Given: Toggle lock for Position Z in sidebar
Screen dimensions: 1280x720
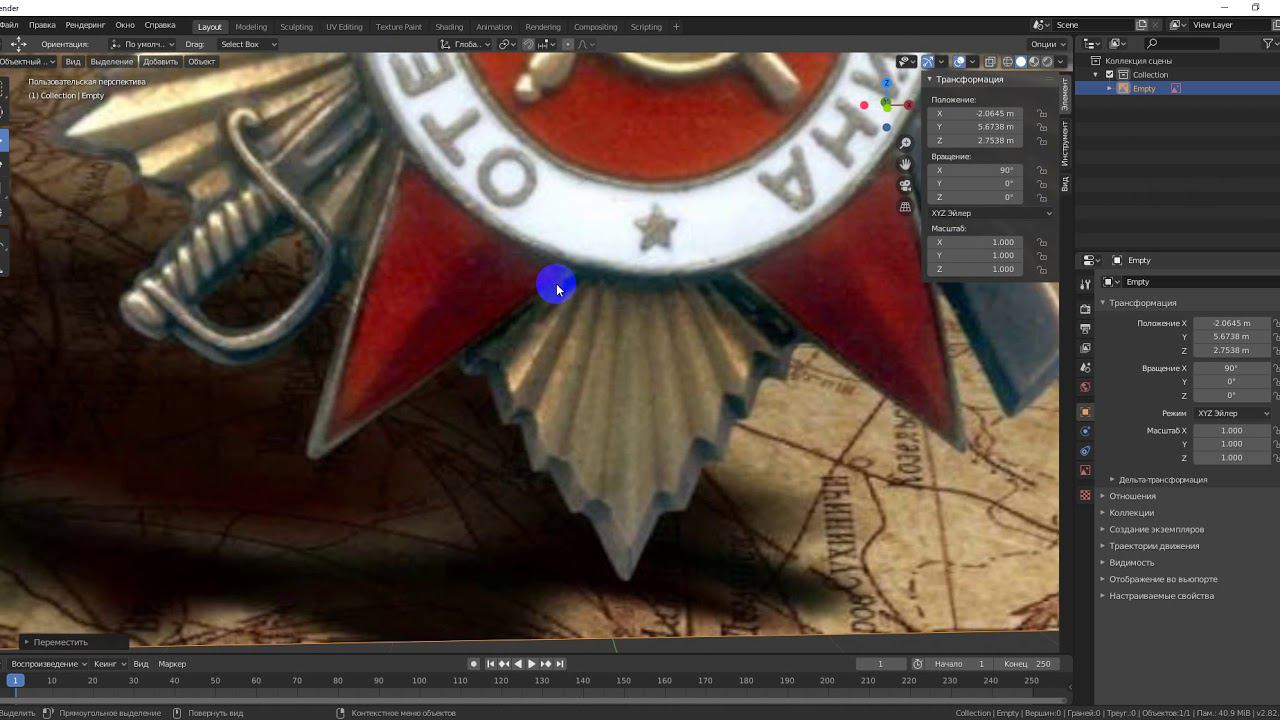Looking at the screenshot, I should coord(1042,141).
